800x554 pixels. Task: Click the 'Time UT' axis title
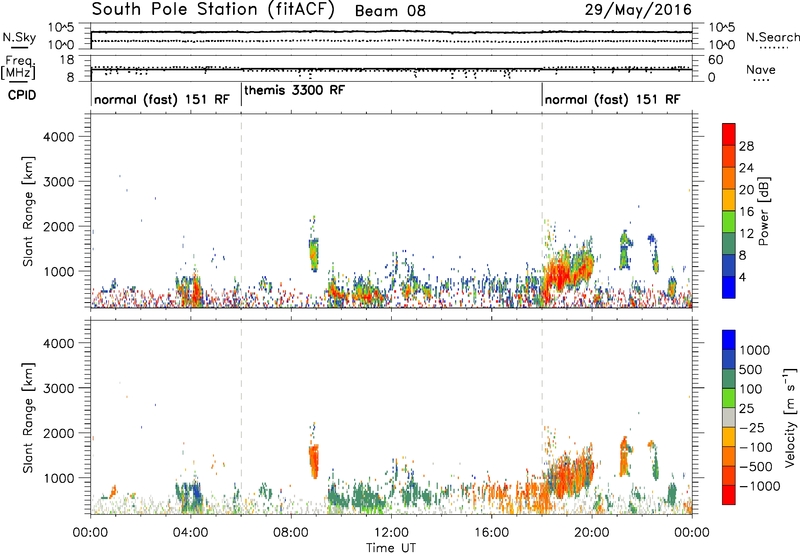[391, 548]
